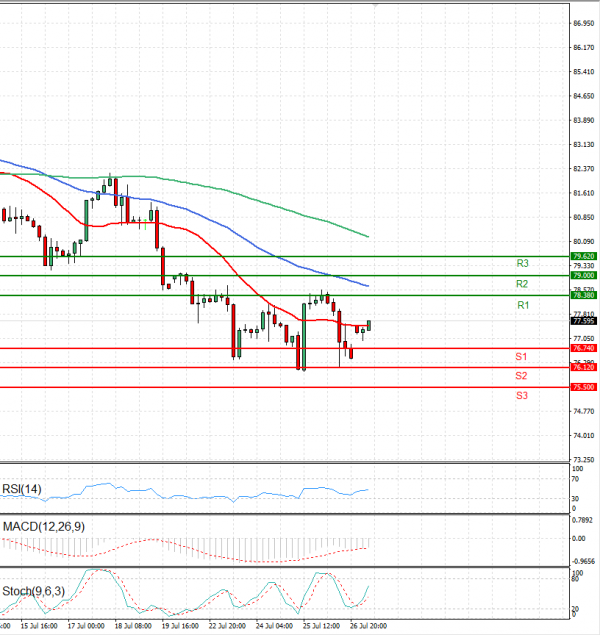The width and height of the screenshot is (600, 635).
Task: Click the Stoch(9,6,3) indicator label
Action: click(x=34, y=591)
